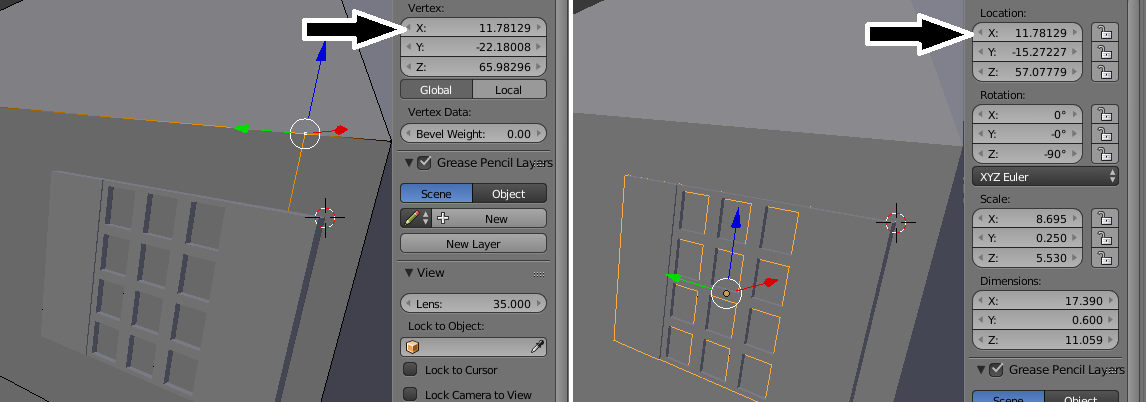Click the grease pencil brush icon
The height and width of the screenshot is (402, 1146).
(x=412, y=219)
